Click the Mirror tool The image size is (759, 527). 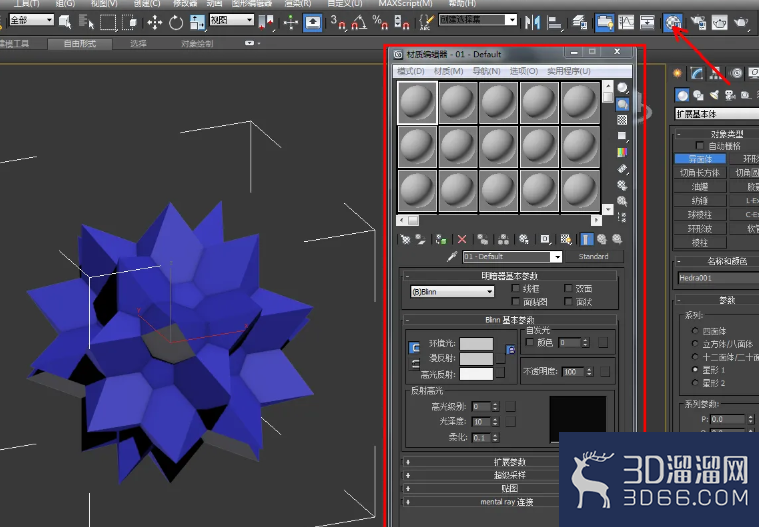(x=532, y=22)
